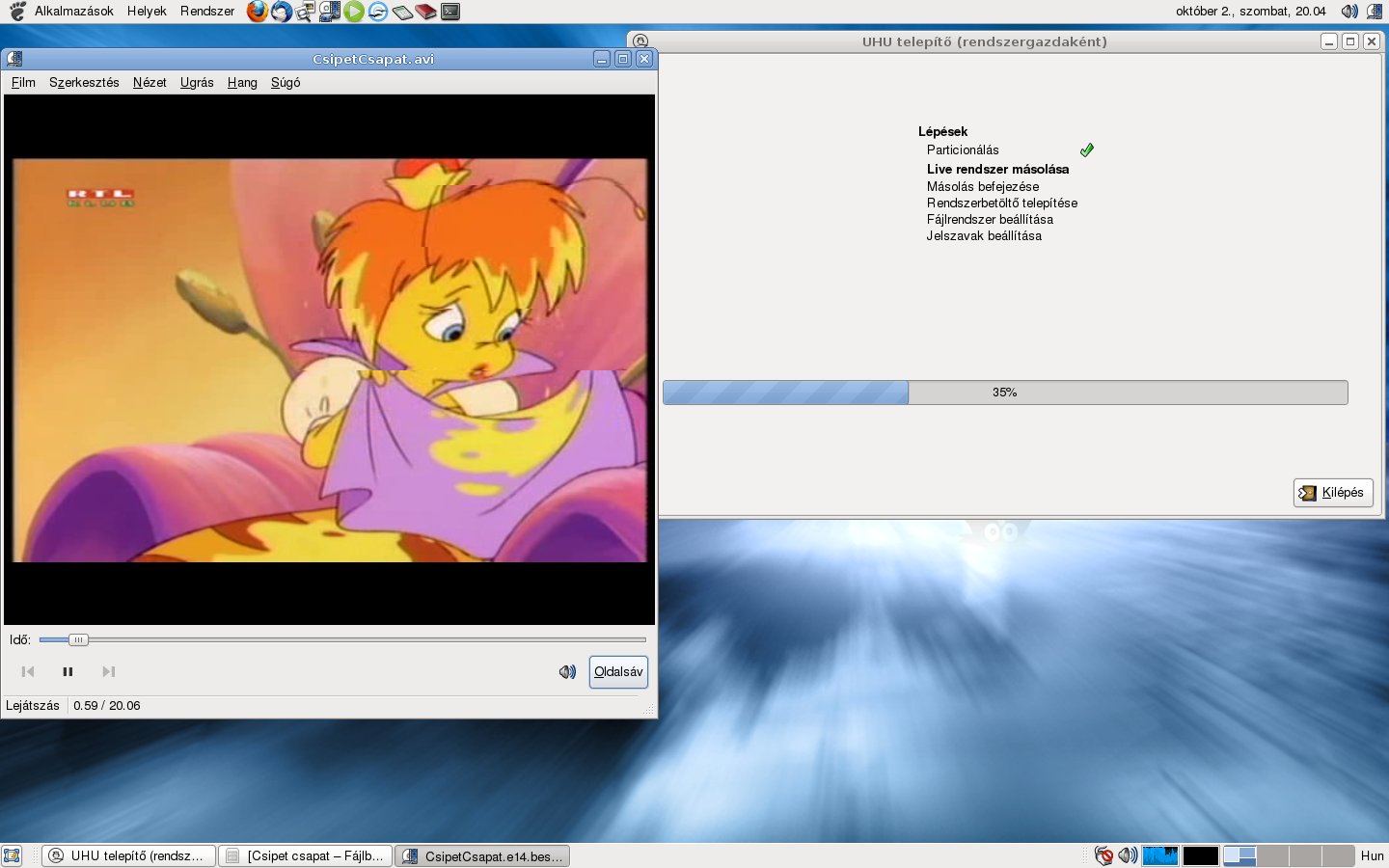Click the blocked-network tray icon
Screen dimensions: 1389x868
click(1104, 855)
